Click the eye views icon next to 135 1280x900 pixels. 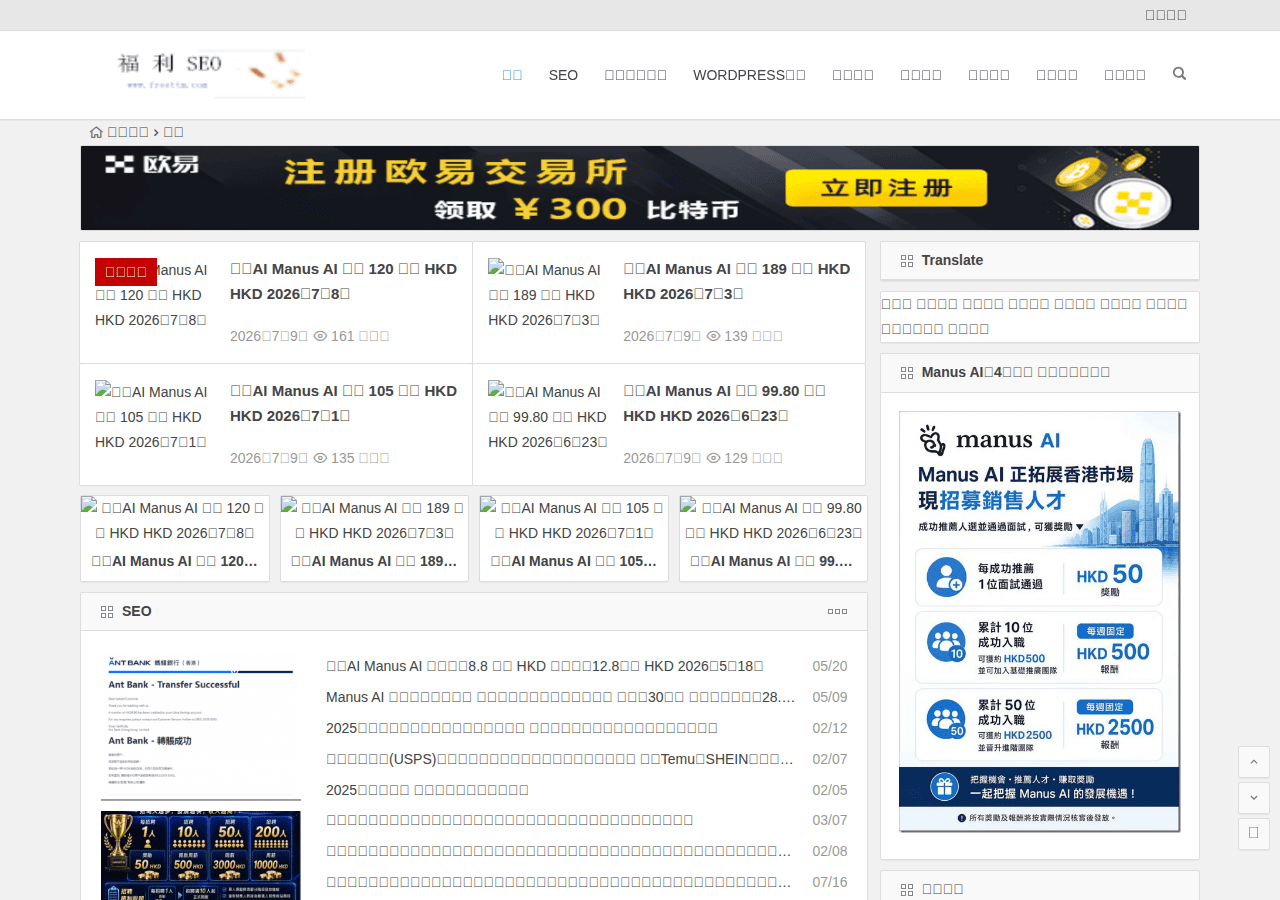pos(320,458)
